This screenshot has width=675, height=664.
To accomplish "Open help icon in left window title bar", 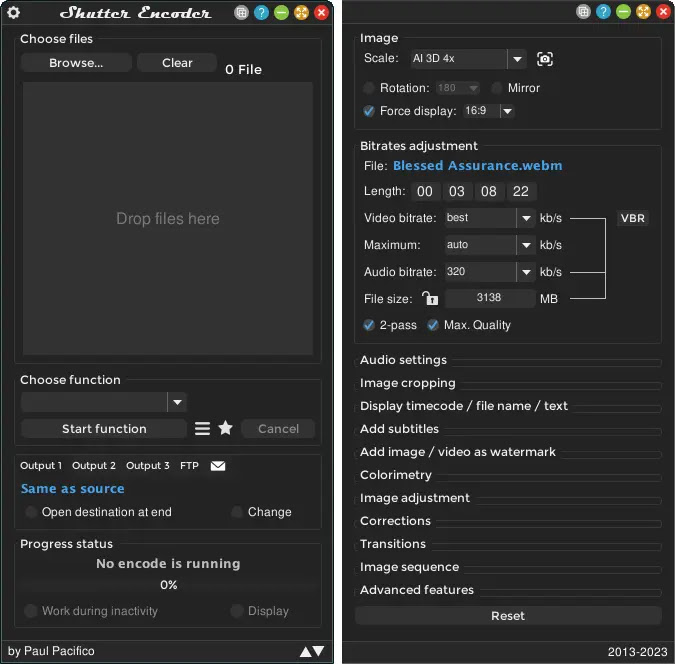I will point(261,12).
